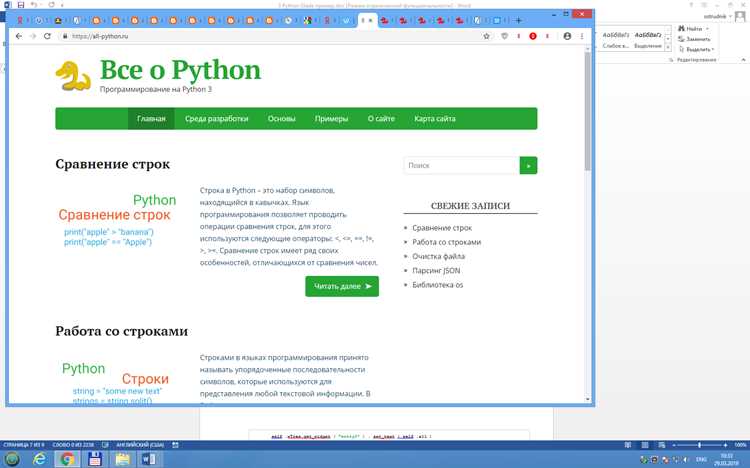Click 'Читать далее' button
Viewport: 750px width, 468px height.
342,286
